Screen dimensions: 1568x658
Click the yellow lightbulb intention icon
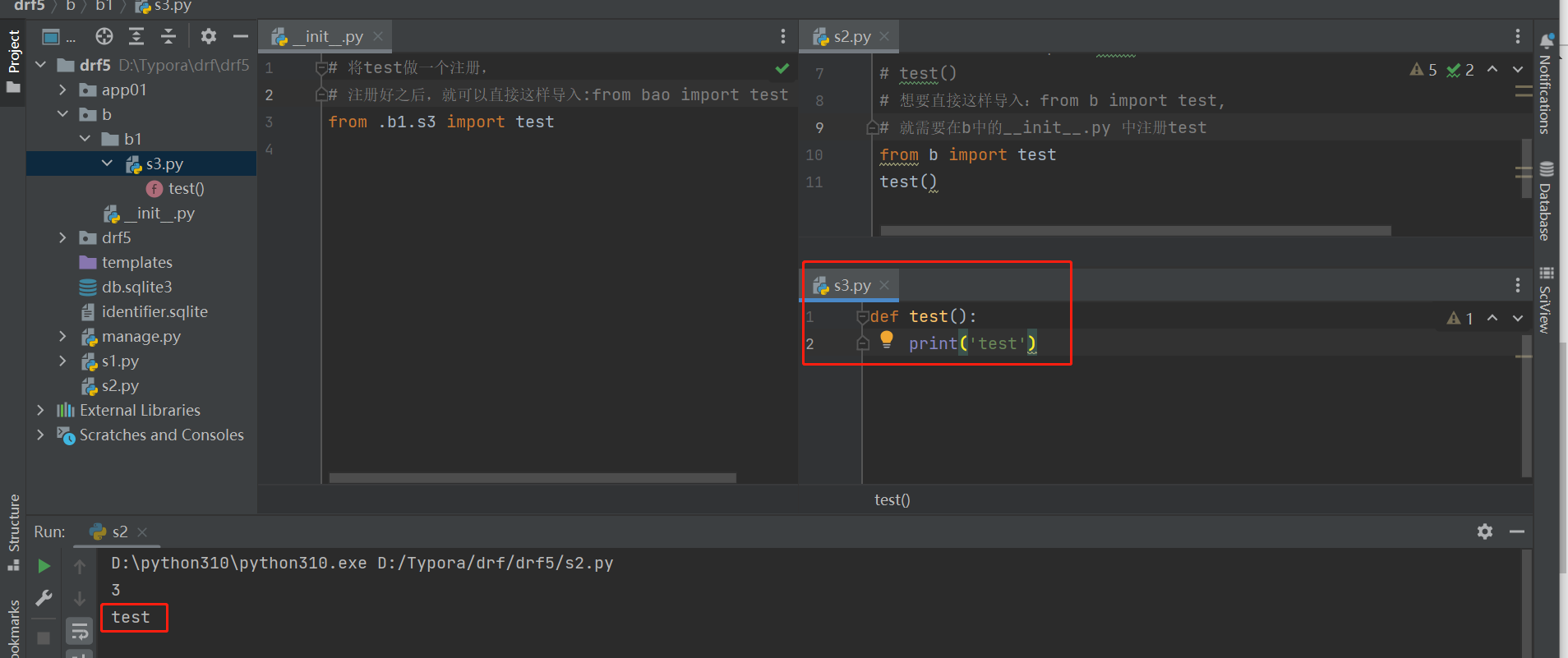click(x=887, y=338)
